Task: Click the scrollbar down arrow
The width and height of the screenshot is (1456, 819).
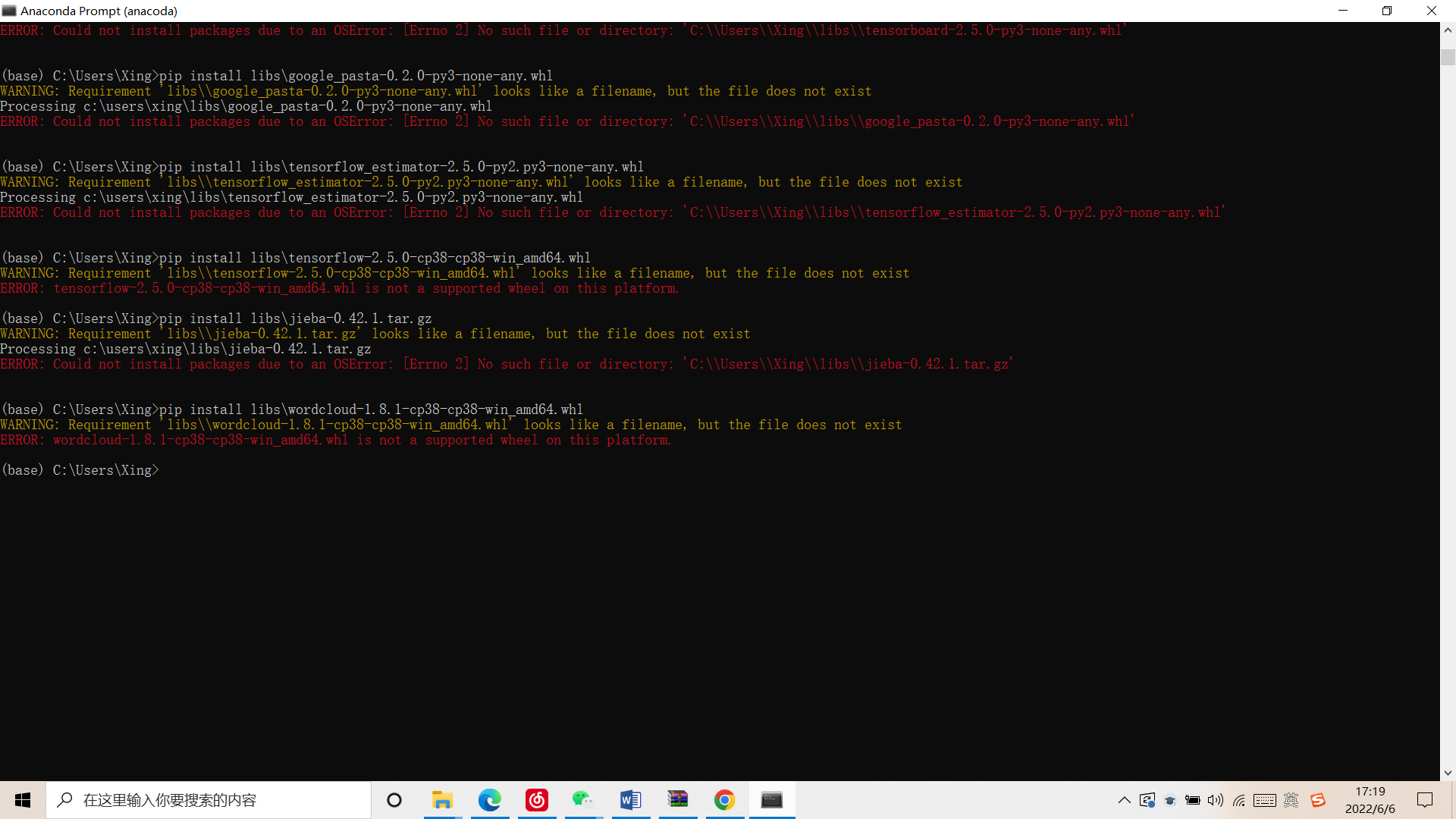Action: point(1448,773)
